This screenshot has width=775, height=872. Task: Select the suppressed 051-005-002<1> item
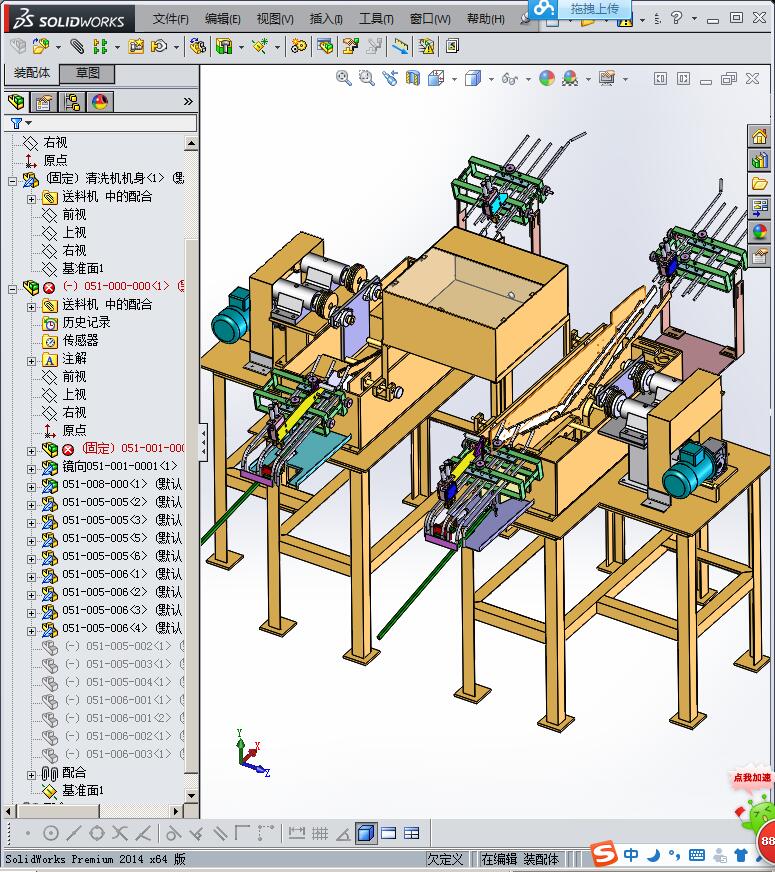[118, 646]
